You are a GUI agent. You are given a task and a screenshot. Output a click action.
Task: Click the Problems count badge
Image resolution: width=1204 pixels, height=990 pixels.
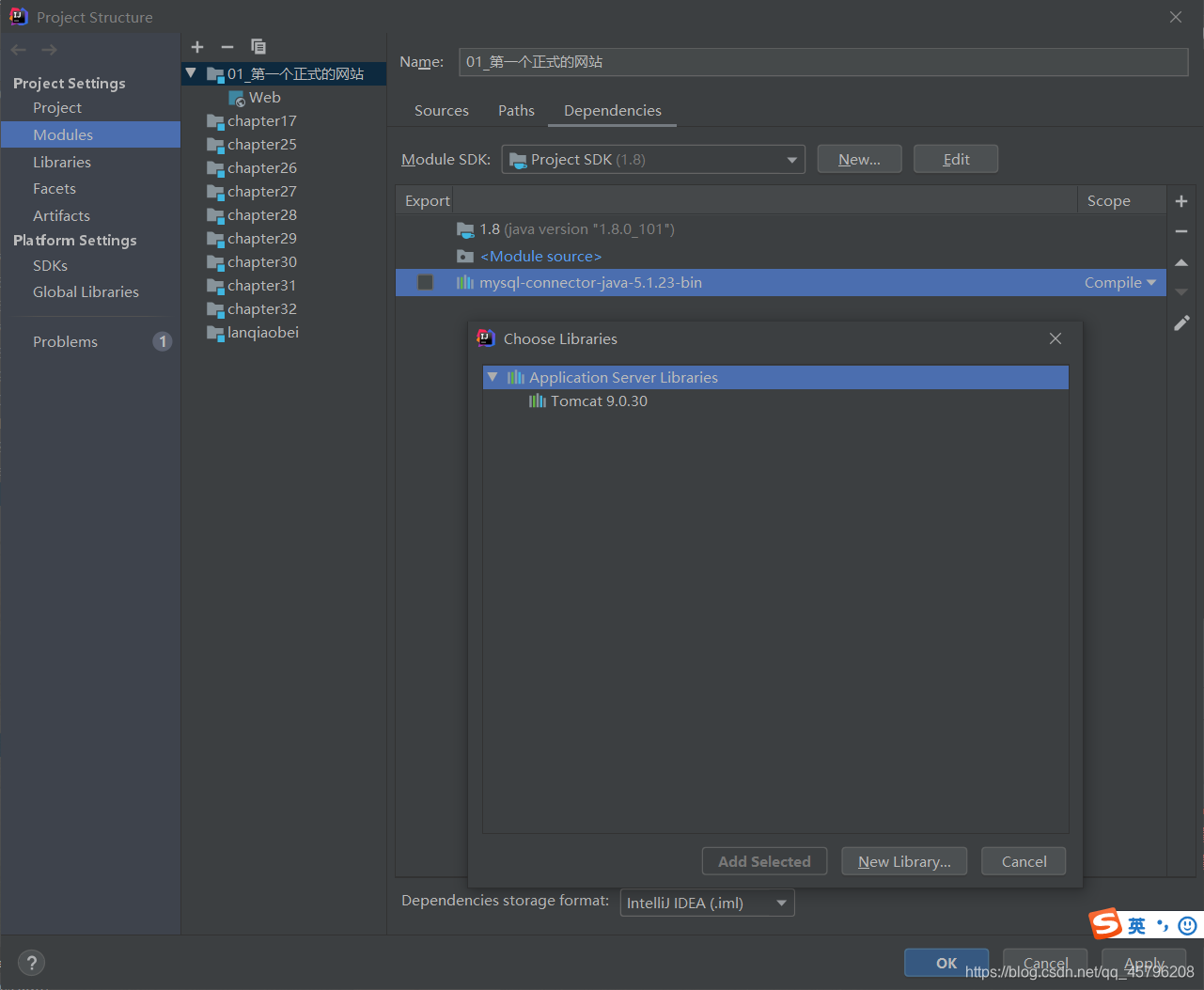[x=163, y=341]
